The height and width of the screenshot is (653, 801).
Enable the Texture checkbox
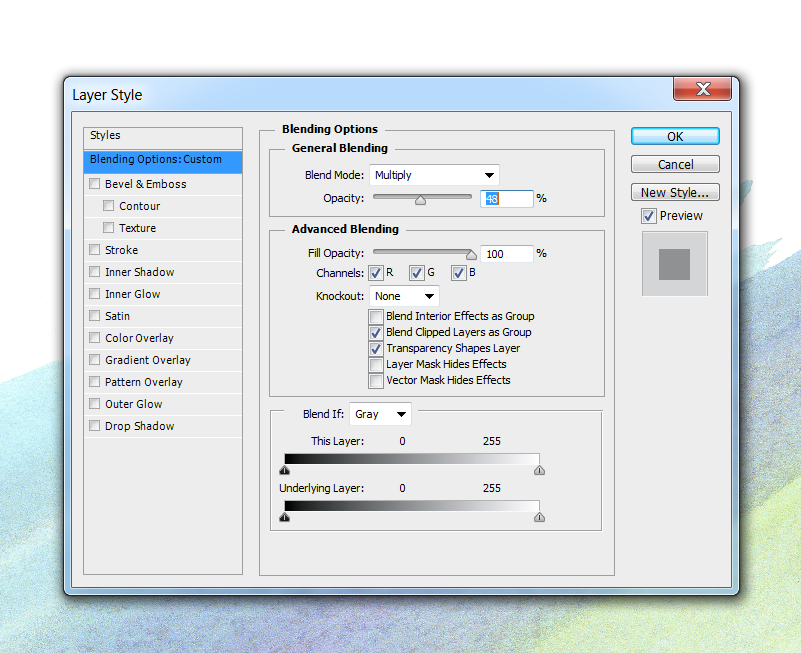click(x=108, y=227)
